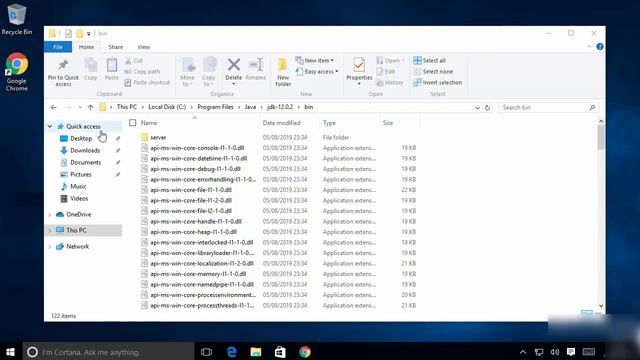Image resolution: width=640 pixels, height=360 pixels.
Task: Click the Copy to ribbon icon
Action: click(209, 64)
